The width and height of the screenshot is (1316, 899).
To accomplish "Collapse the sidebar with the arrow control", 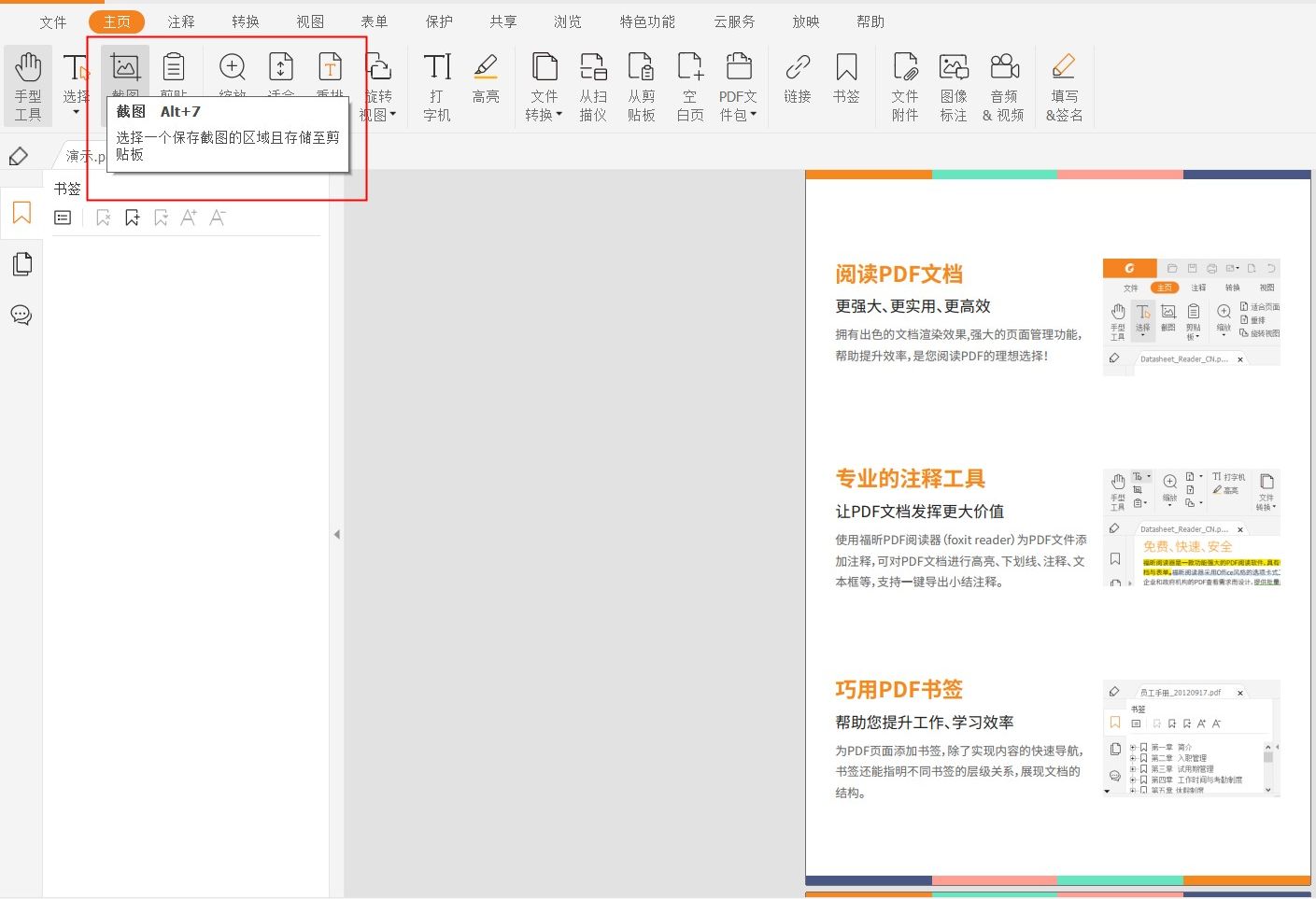I will point(336,534).
